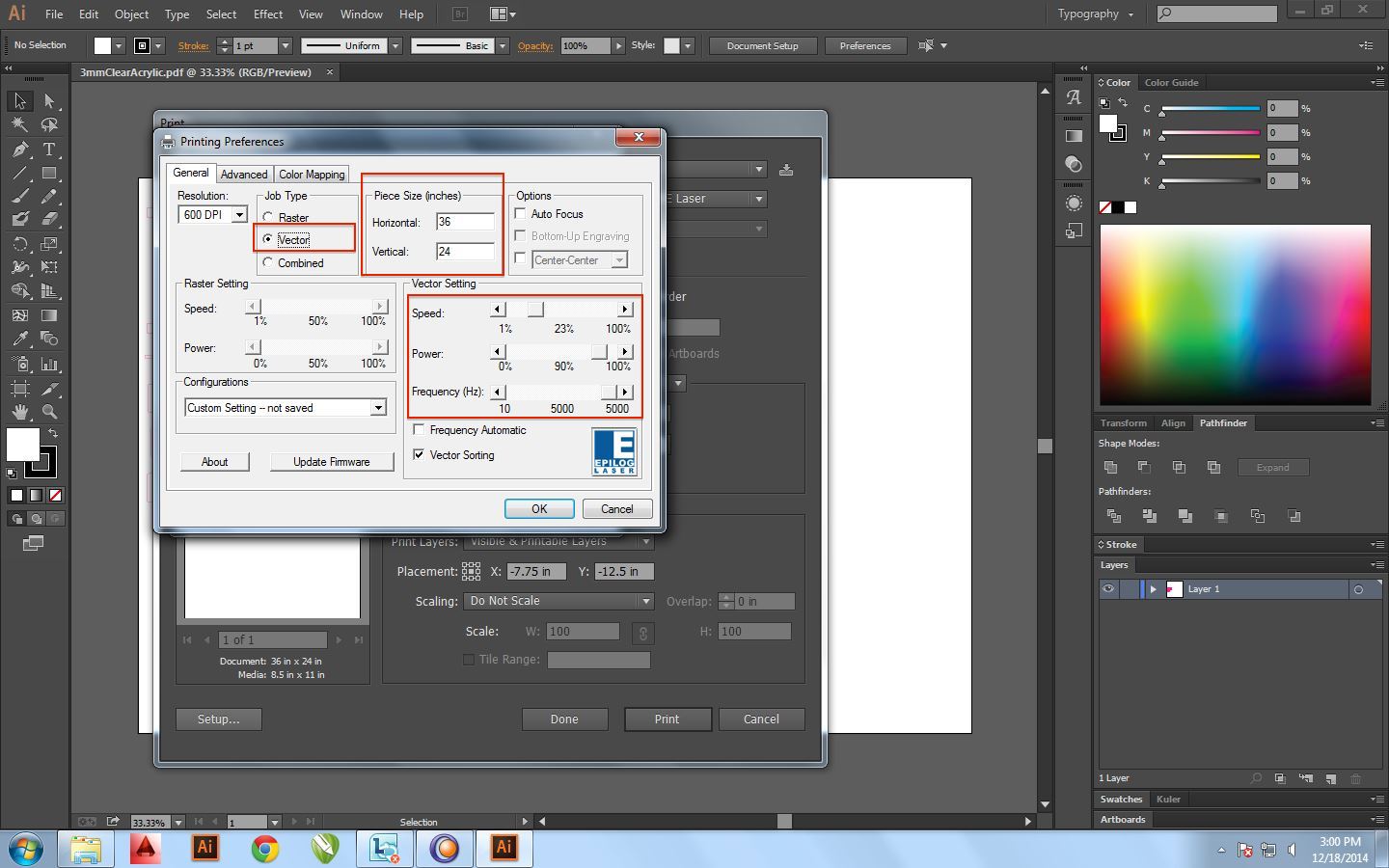Select the Artboard tool
Screen dimensions: 1389x868
click(19, 389)
